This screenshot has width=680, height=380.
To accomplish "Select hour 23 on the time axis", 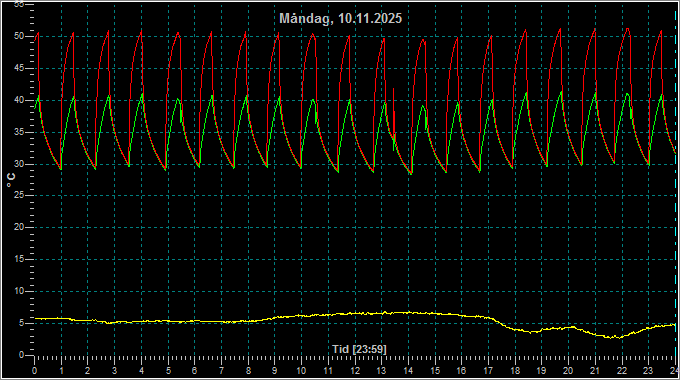I will (x=648, y=371).
